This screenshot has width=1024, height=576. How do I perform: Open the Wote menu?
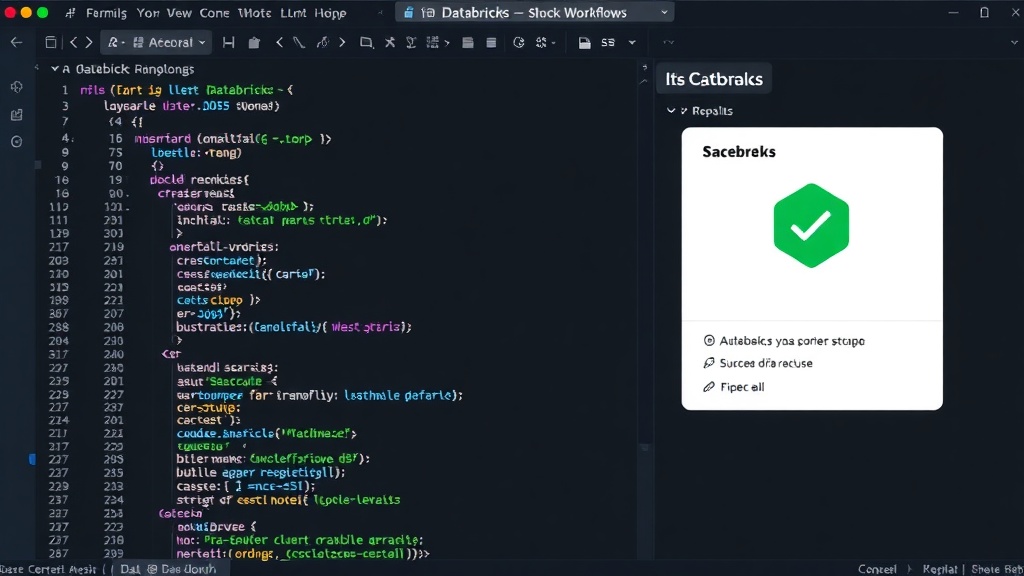[x=254, y=12]
